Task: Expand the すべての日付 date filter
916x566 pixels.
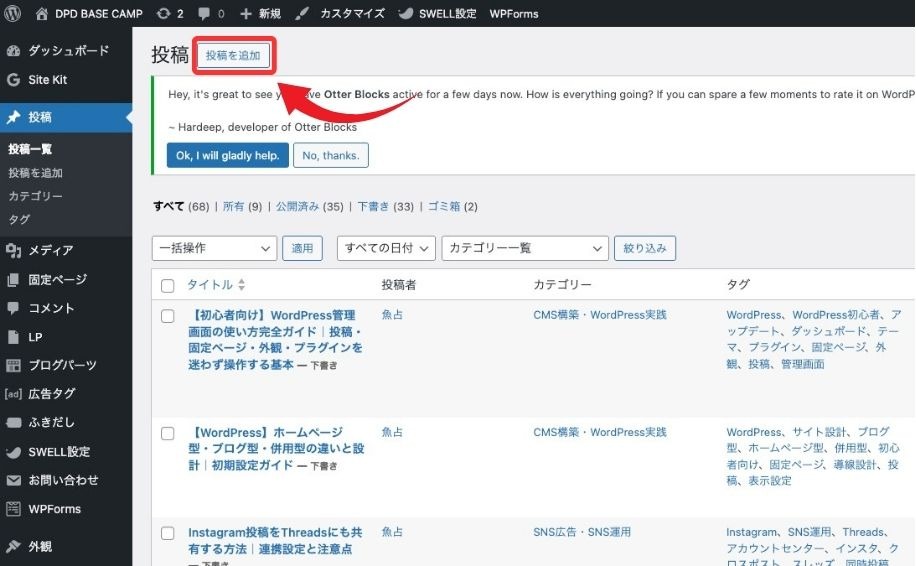Action: [386, 248]
